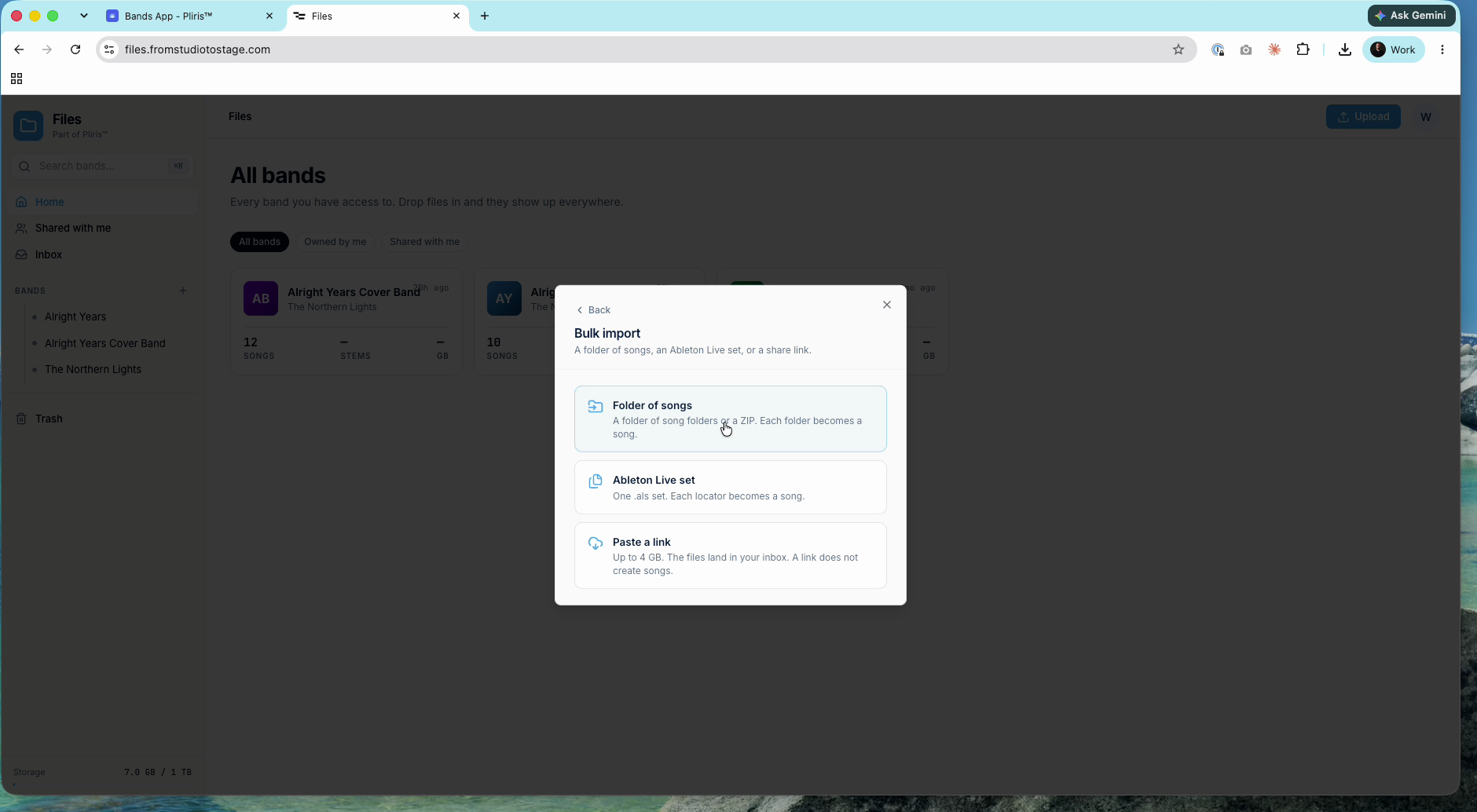Add a new band with the plus icon

pos(183,291)
